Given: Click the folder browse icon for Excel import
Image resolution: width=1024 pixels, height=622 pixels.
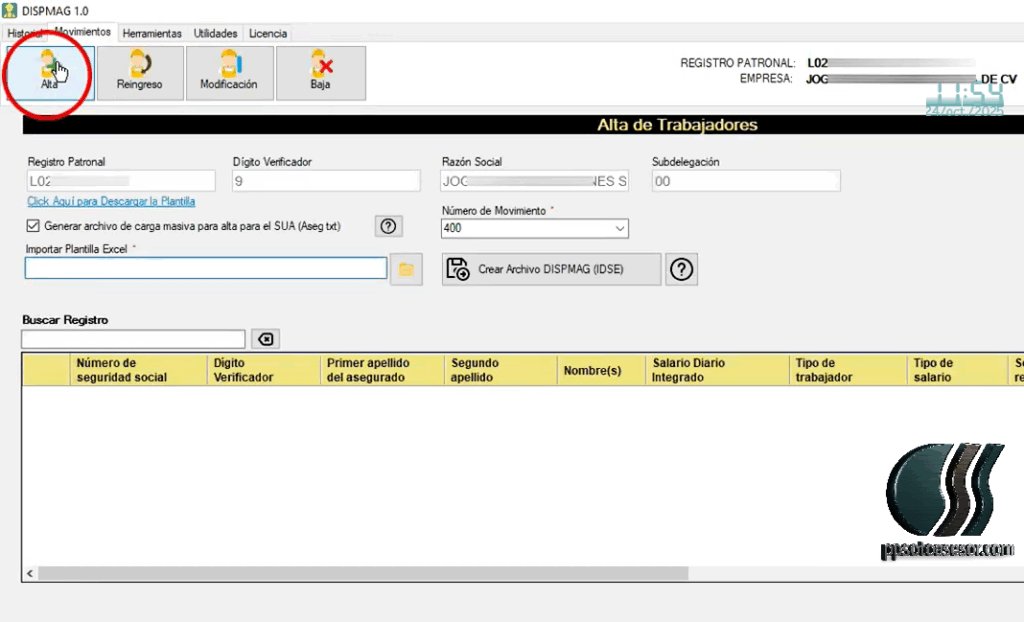Looking at the screenshot, I should tap(406, 269).
